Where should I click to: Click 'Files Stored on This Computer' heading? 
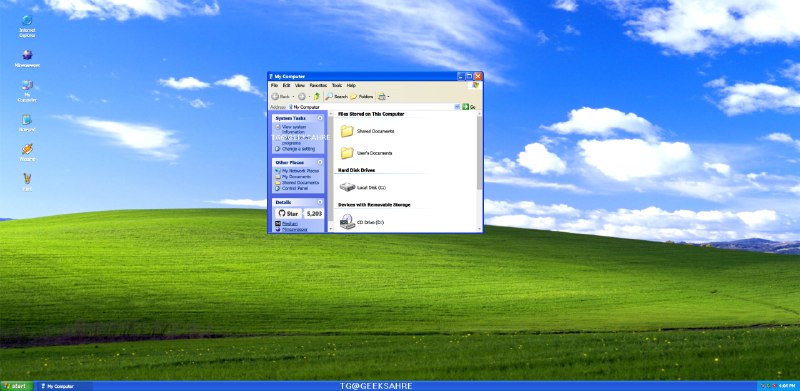tap(371, 114)
